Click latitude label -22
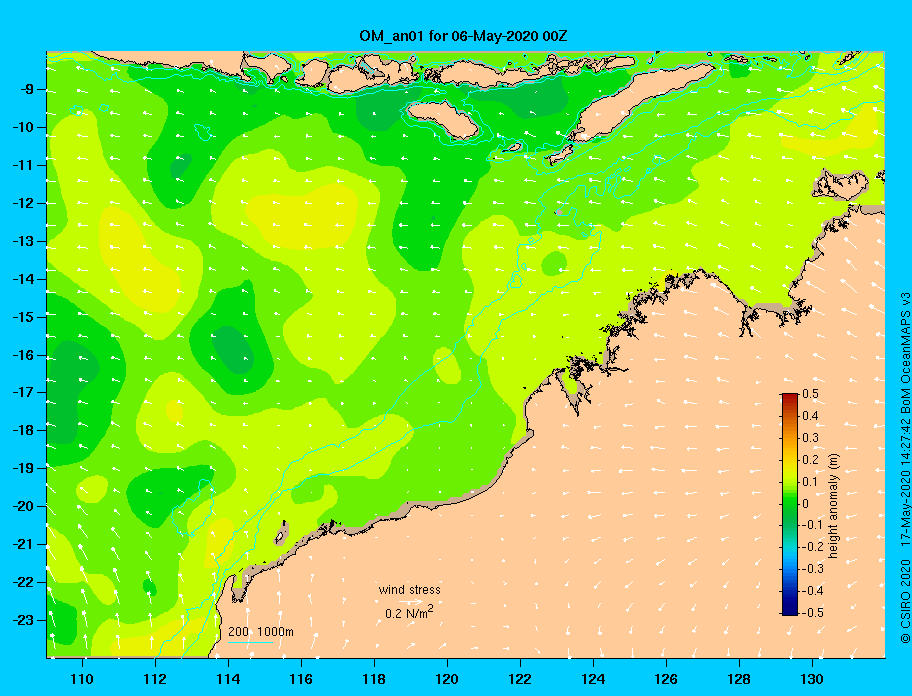 coord(24,582)
